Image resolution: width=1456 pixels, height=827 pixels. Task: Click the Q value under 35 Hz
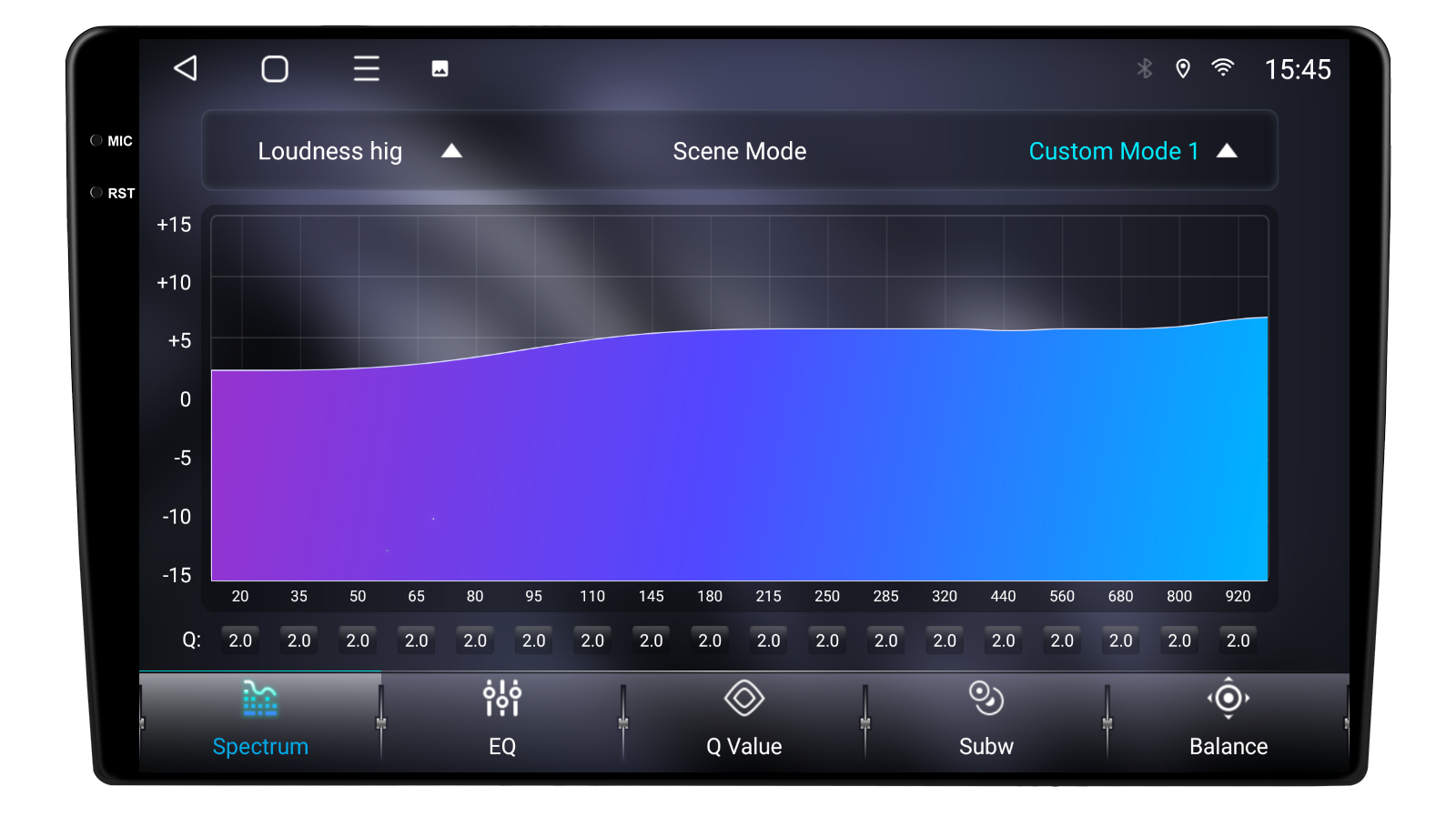pos(299,640)
